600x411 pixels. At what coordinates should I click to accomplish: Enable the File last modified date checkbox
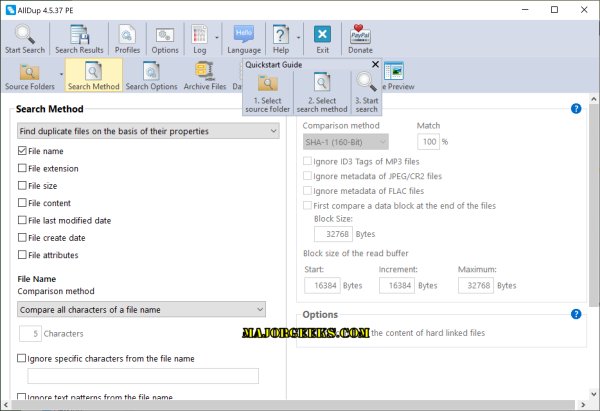click(22, 220)
